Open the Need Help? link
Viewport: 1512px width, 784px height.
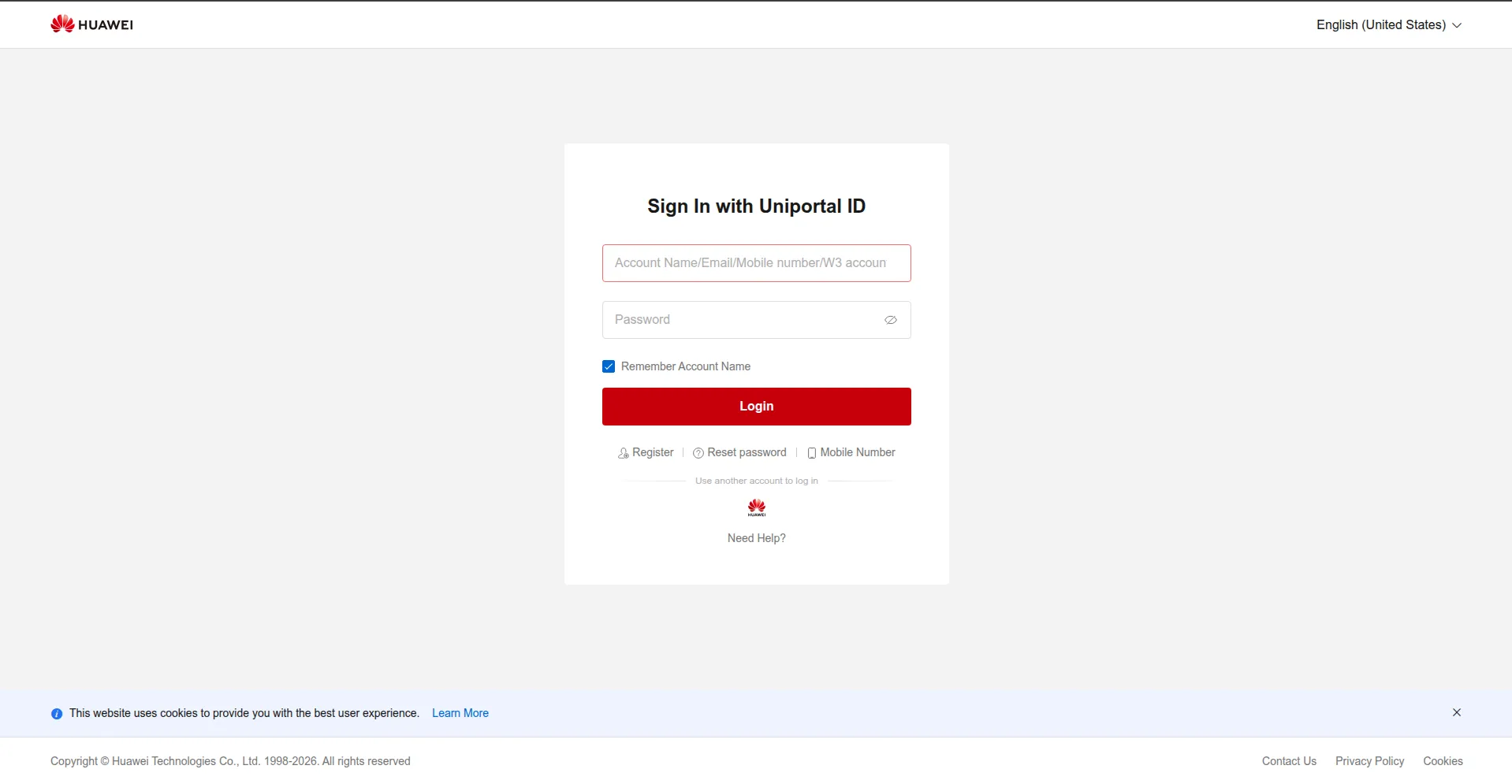756,538
